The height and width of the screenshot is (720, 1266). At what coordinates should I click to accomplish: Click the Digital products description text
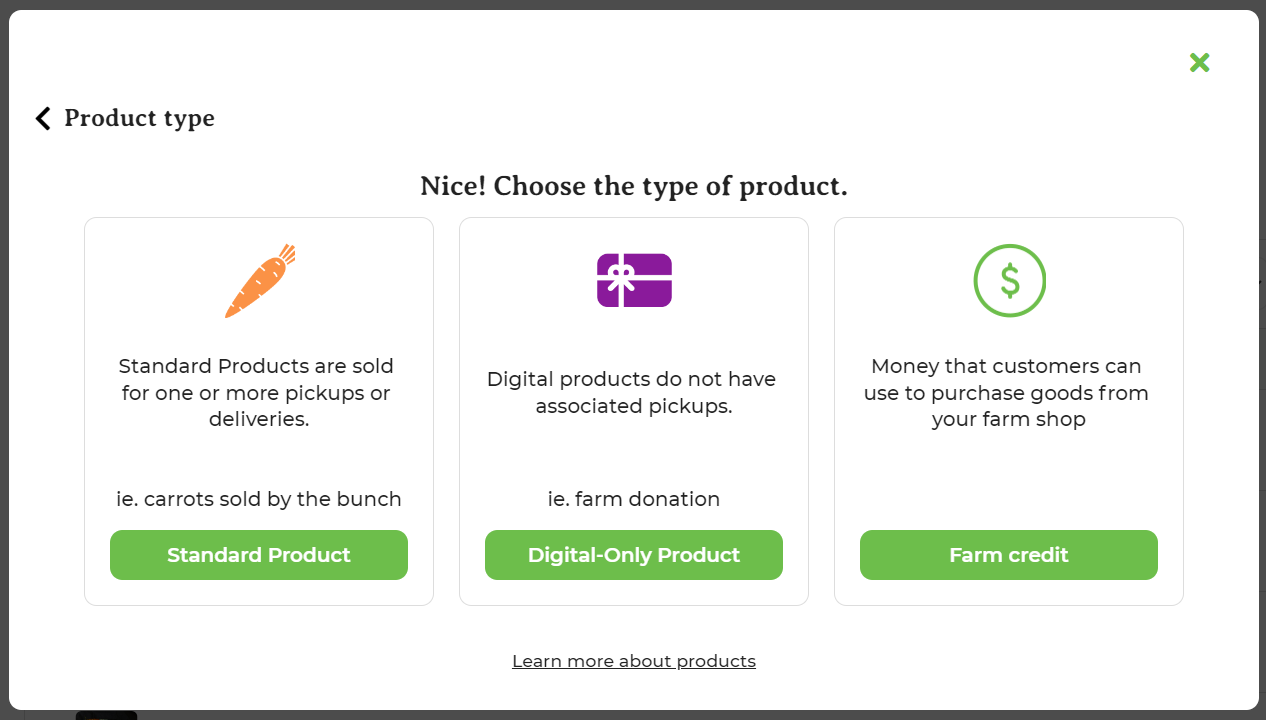(x=634, y=393)
